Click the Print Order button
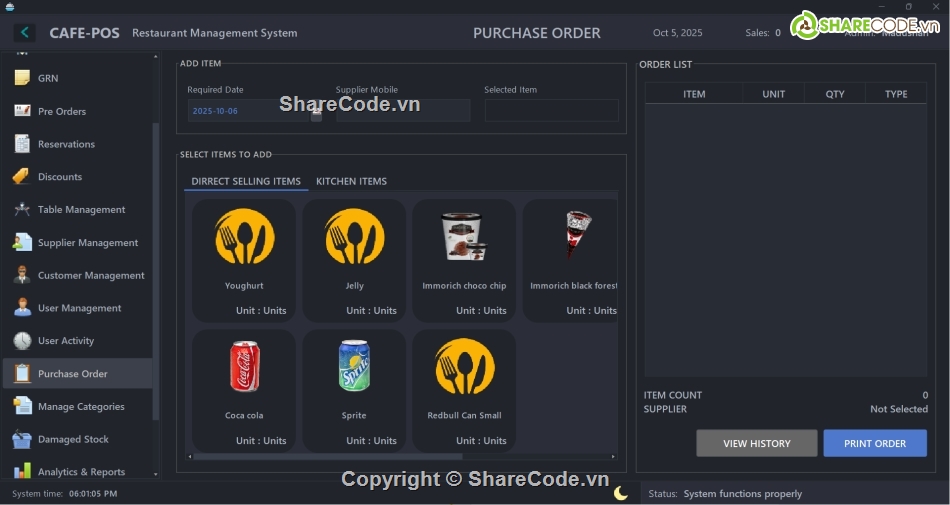This screenshot has width=950, height=505. click(874, 443)
